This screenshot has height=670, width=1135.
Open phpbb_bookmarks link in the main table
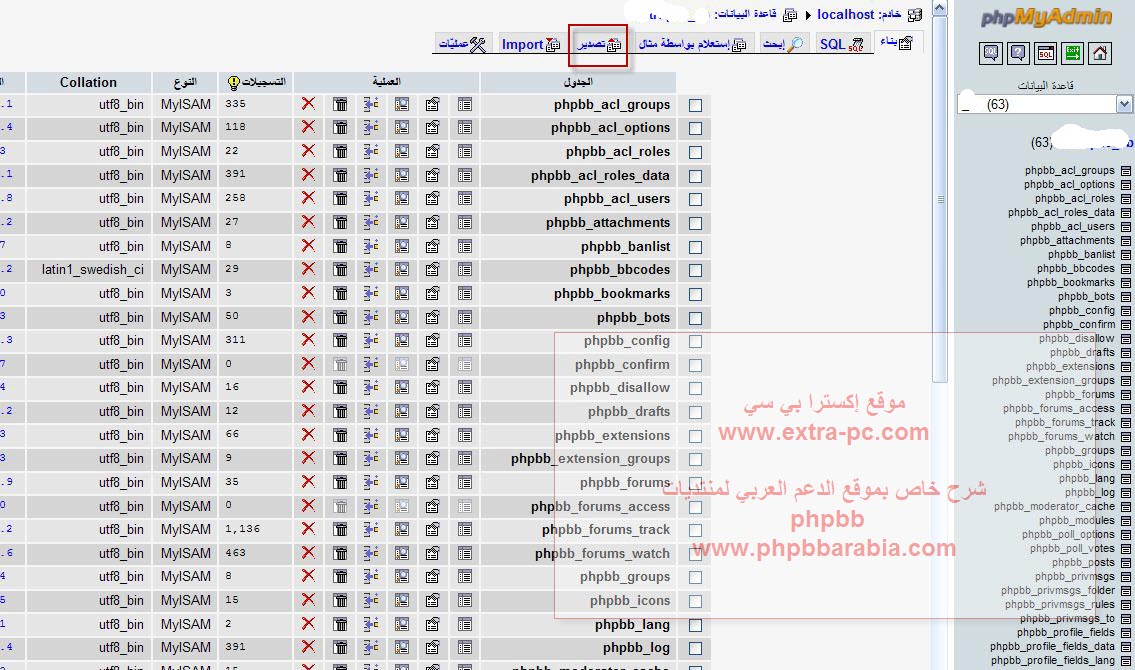point(612,293)
